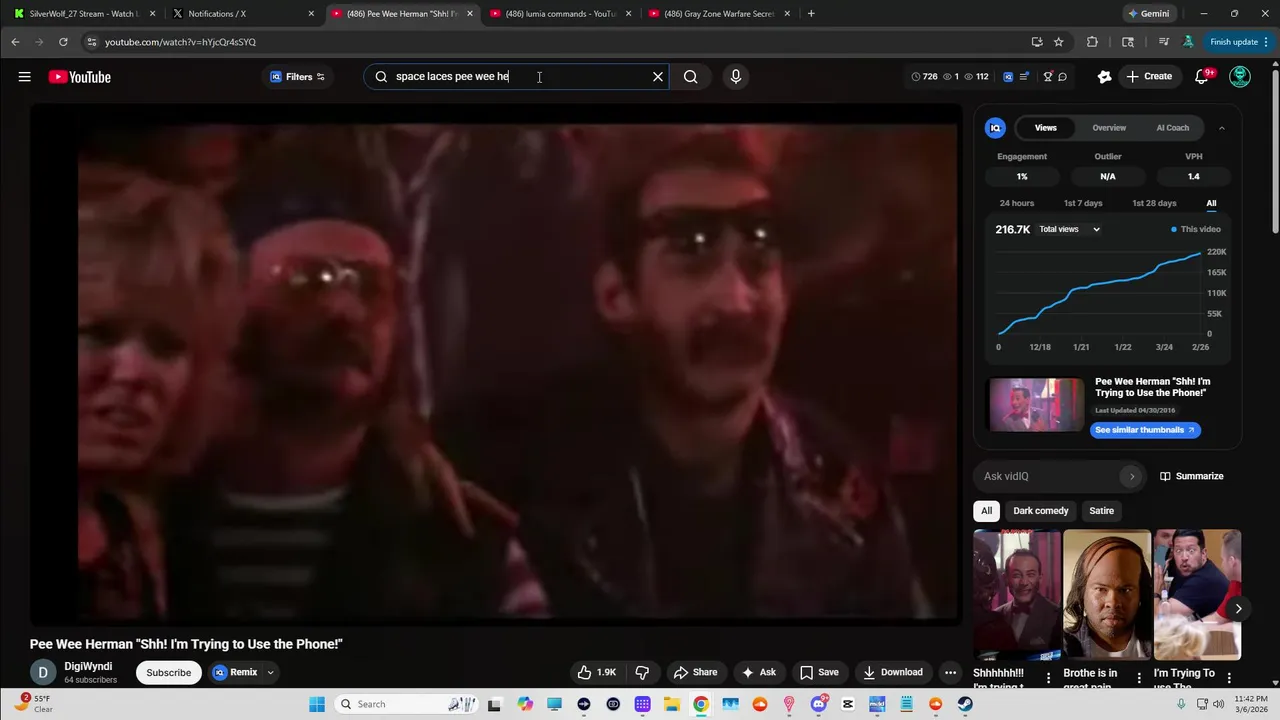
Task: Open the account avatar menu
Action: tap(1240, 77)
